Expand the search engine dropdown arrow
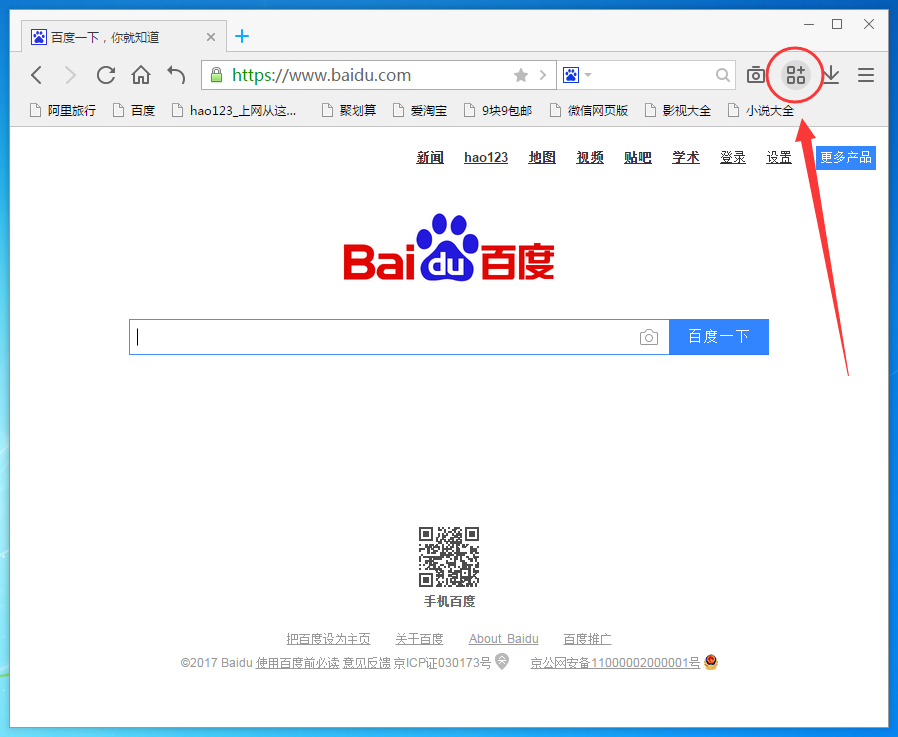898x737 pixels. 588,75
